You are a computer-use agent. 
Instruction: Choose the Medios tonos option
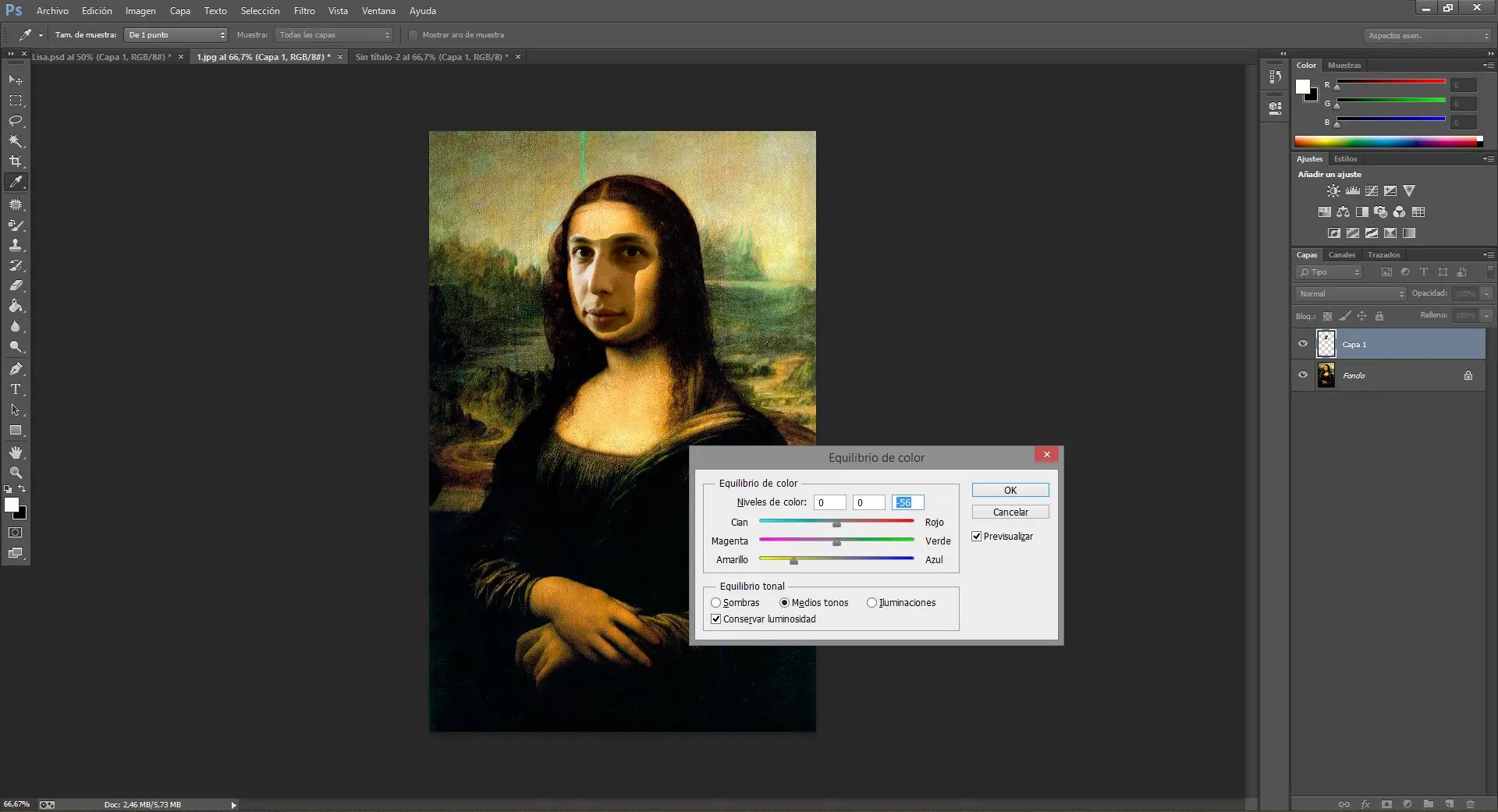click(x=785, y=603)
